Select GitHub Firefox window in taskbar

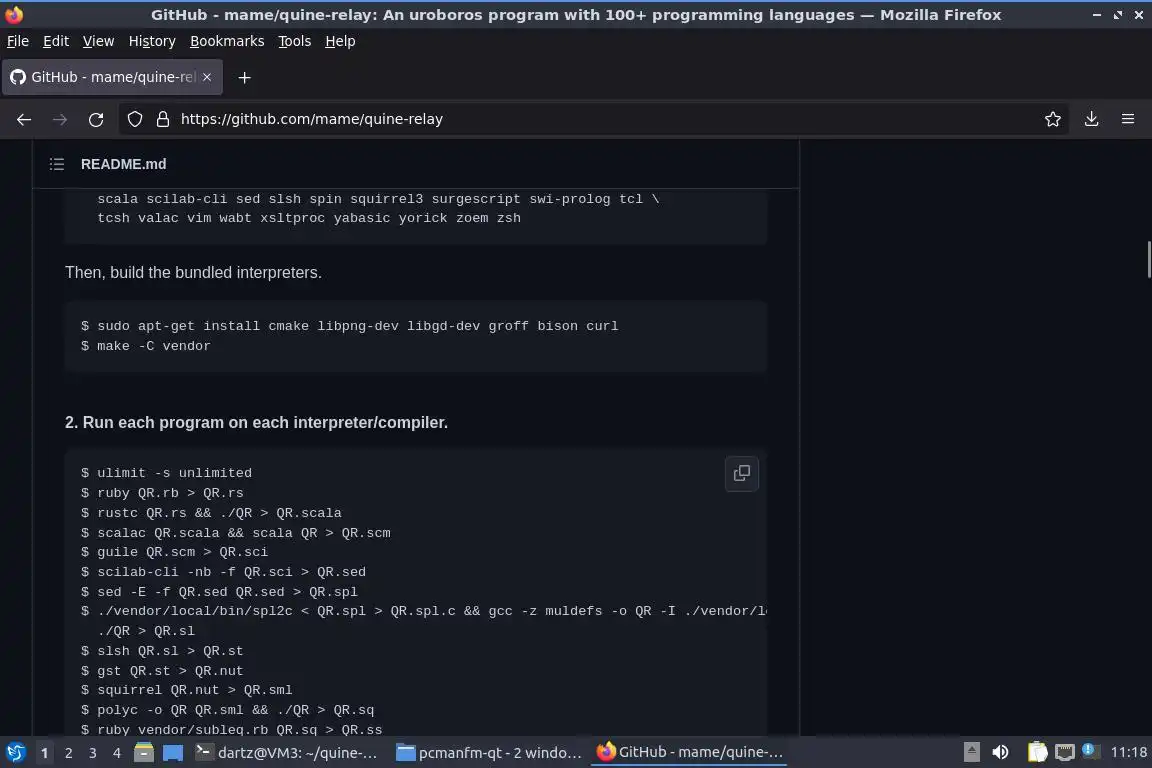[x=689, y=753]
